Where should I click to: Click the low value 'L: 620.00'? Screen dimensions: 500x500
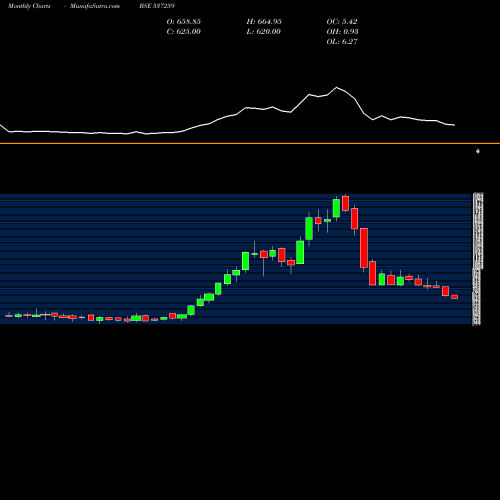coord(264,31)
